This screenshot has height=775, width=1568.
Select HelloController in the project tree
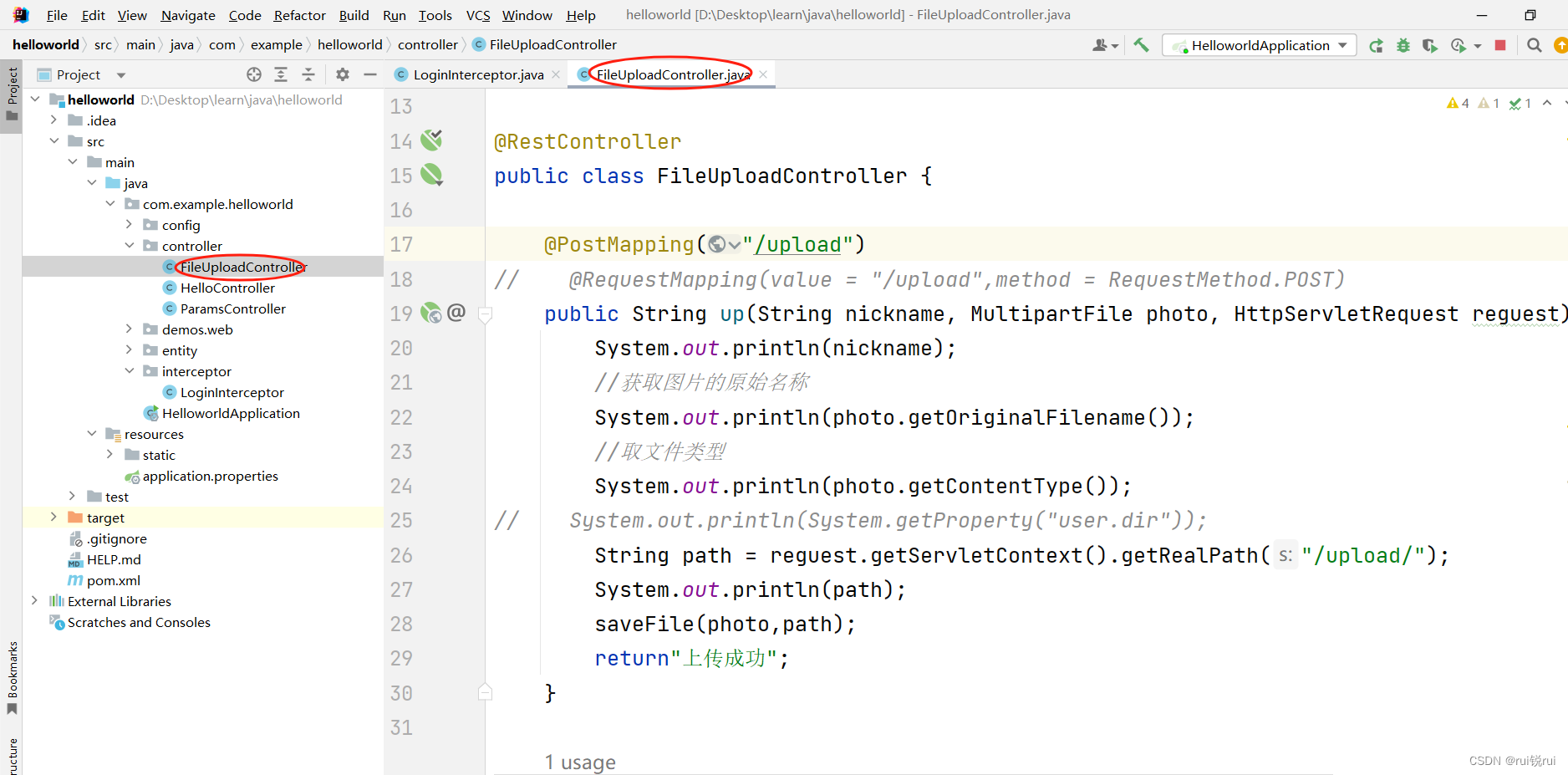(227, 287)
